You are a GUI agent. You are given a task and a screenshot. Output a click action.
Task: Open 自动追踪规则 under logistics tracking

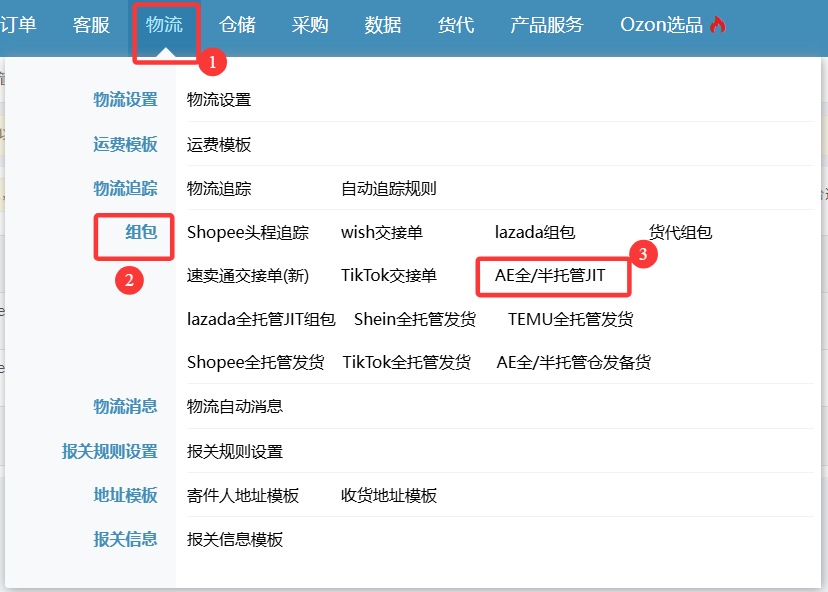[388, 189]
